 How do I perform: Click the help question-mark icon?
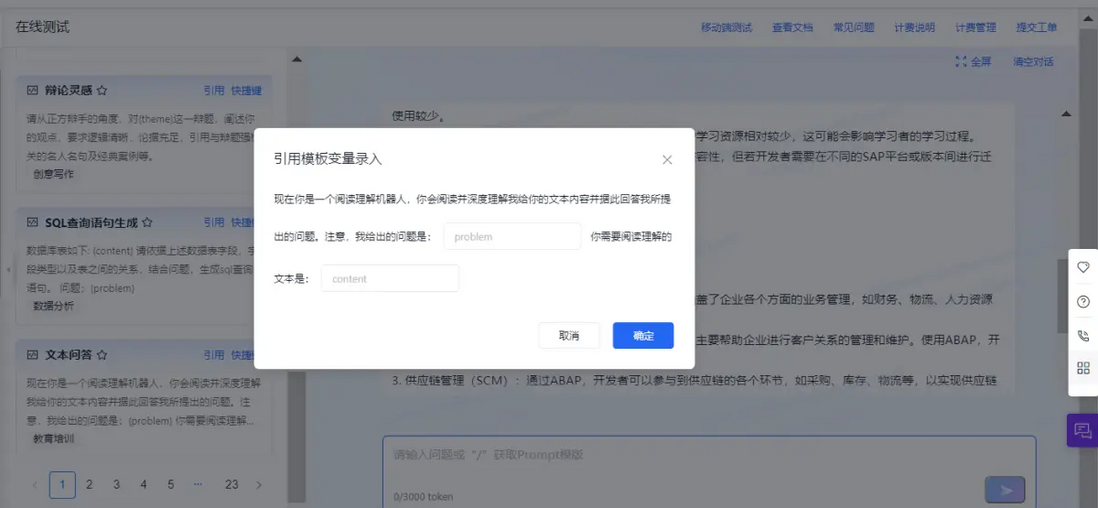1083,302
